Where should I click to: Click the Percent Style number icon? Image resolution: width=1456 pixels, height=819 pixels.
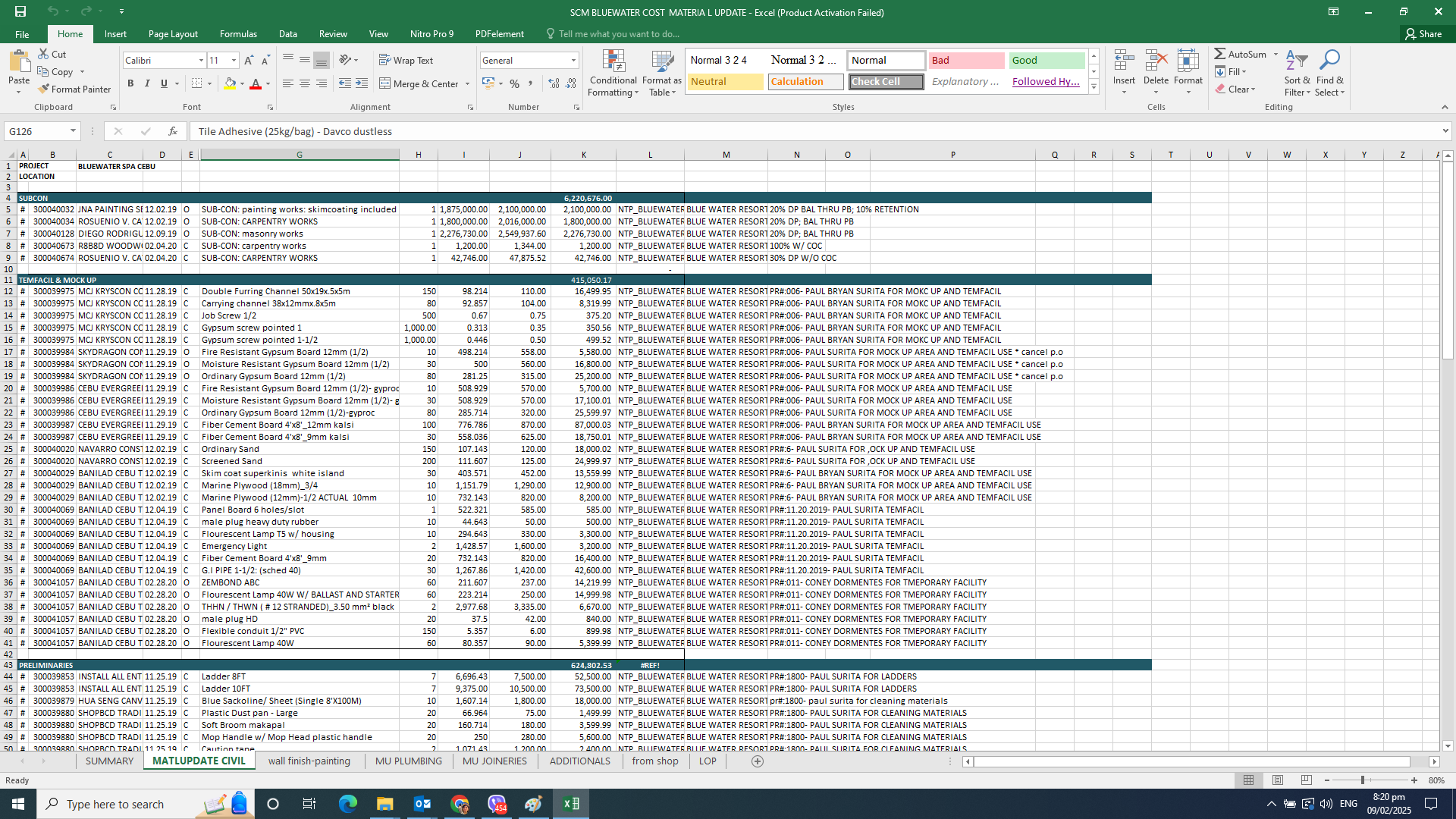pyautogui.click(x=515, y=83)
